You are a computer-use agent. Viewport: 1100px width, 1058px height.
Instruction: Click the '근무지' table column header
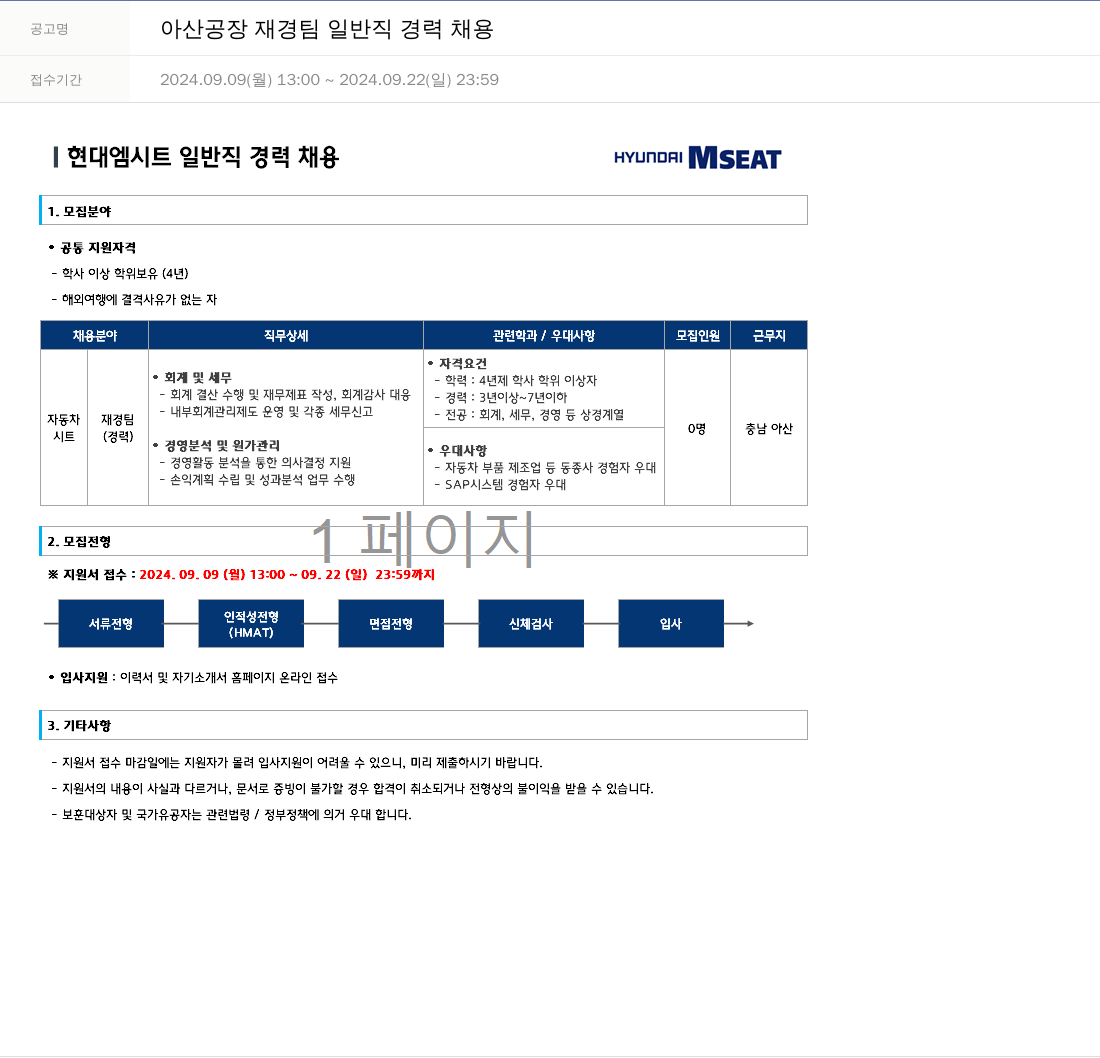click(x=769, y=335)
